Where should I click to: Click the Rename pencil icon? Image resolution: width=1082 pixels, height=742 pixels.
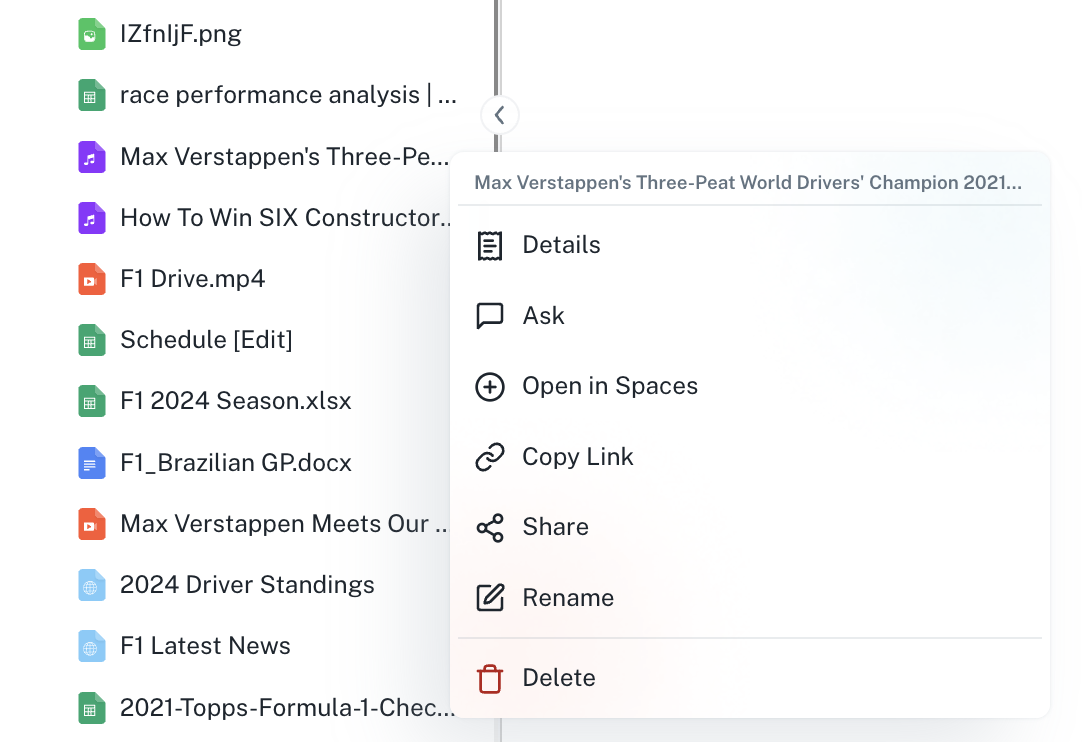490,598
